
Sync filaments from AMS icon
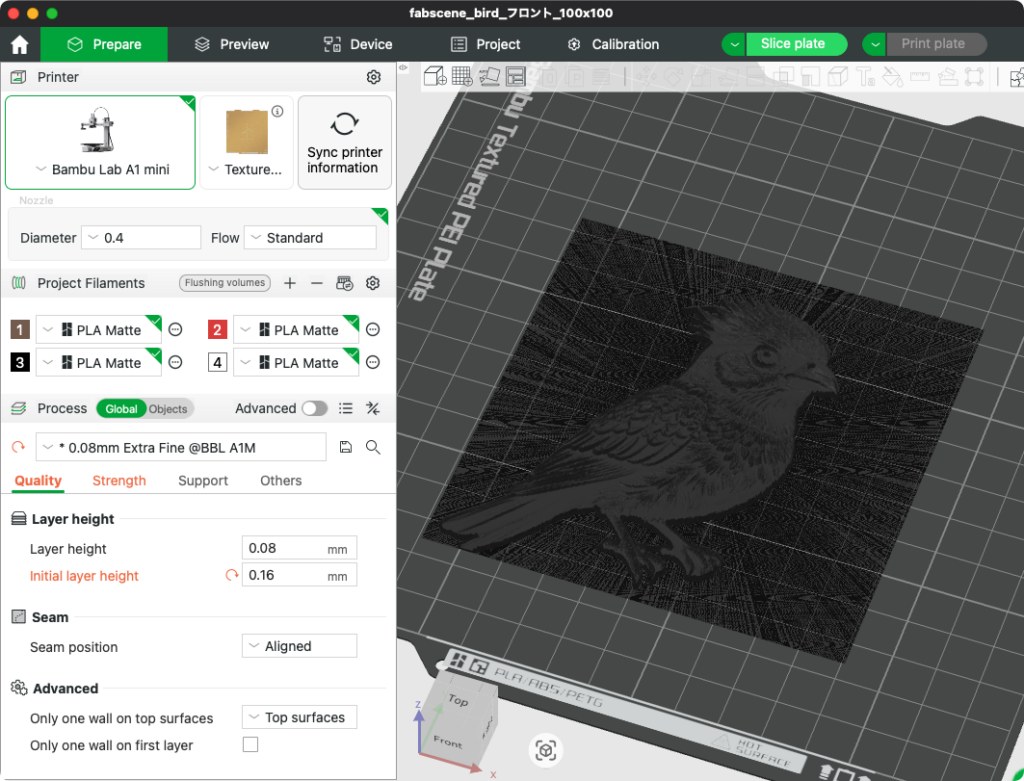point(344,283)
